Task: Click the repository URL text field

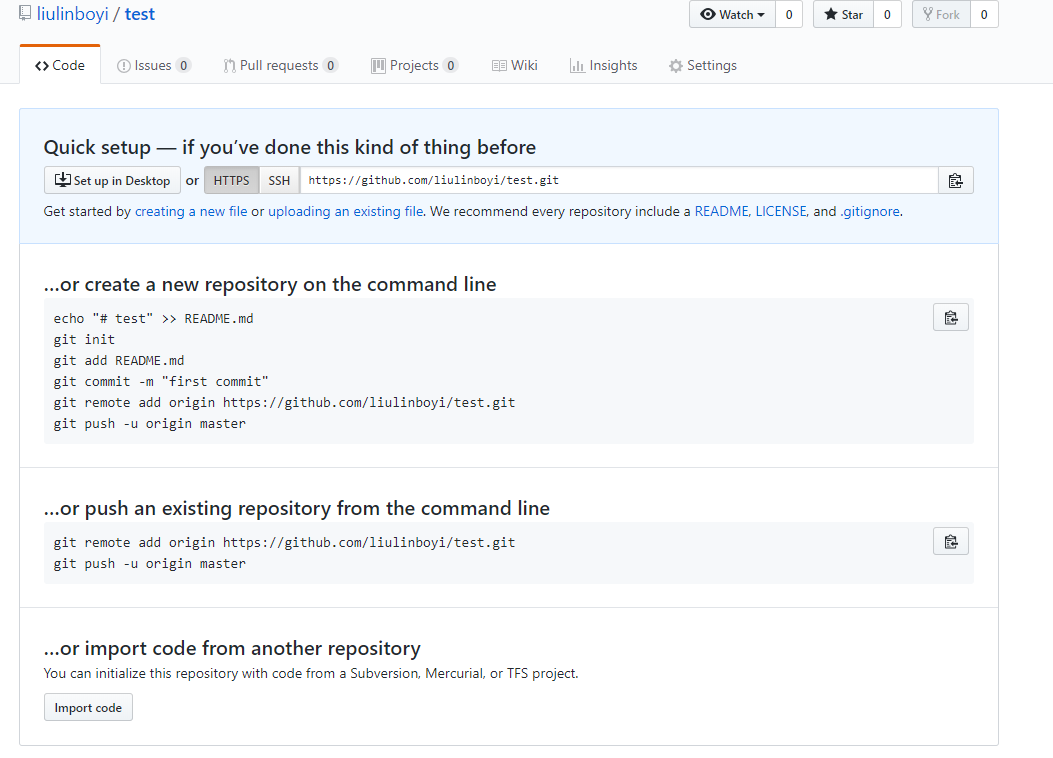Action: coord(620,181)
